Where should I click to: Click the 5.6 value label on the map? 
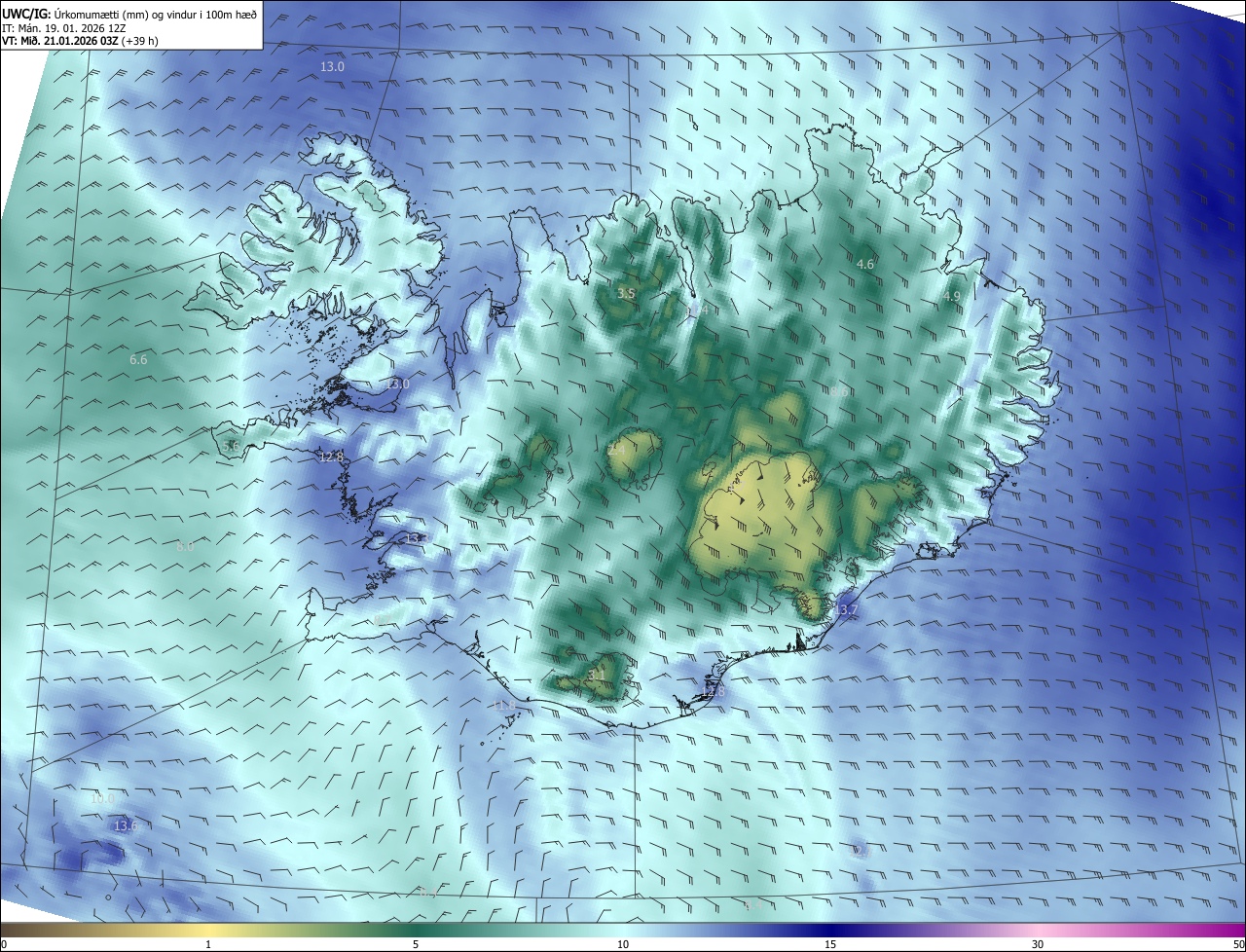click(x=231, y=446)
